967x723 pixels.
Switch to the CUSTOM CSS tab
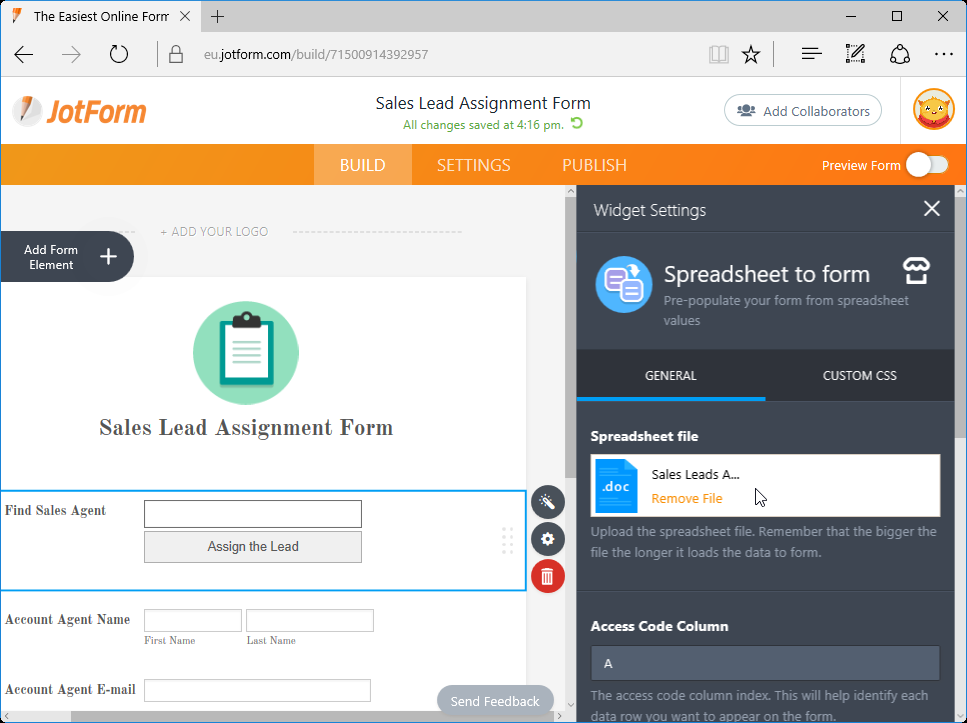coord(859,375)
